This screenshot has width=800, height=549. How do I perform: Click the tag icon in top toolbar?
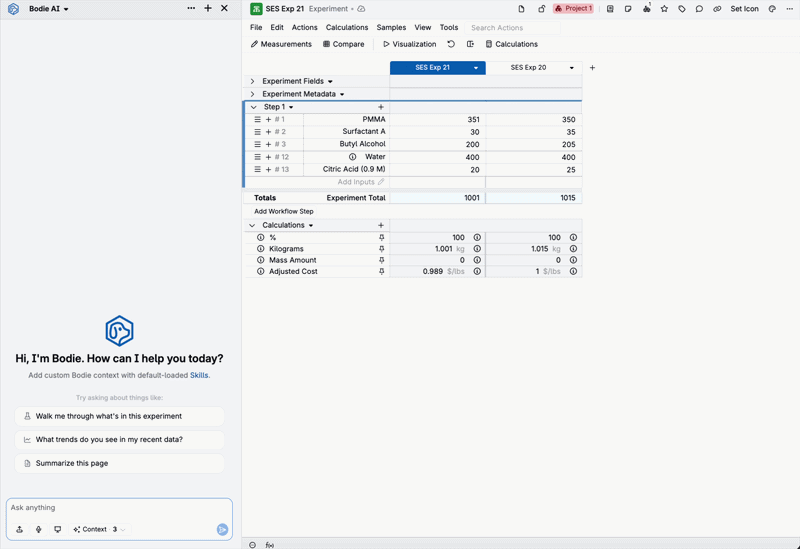682,9
